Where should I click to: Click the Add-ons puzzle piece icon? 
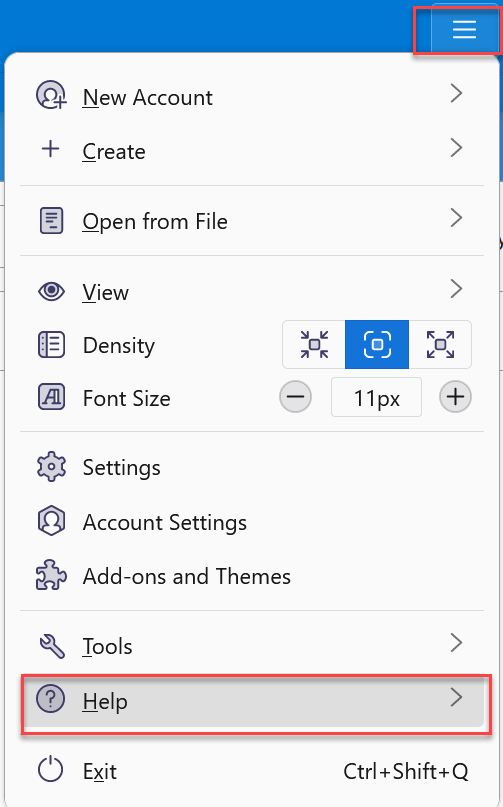coord(51,575)
